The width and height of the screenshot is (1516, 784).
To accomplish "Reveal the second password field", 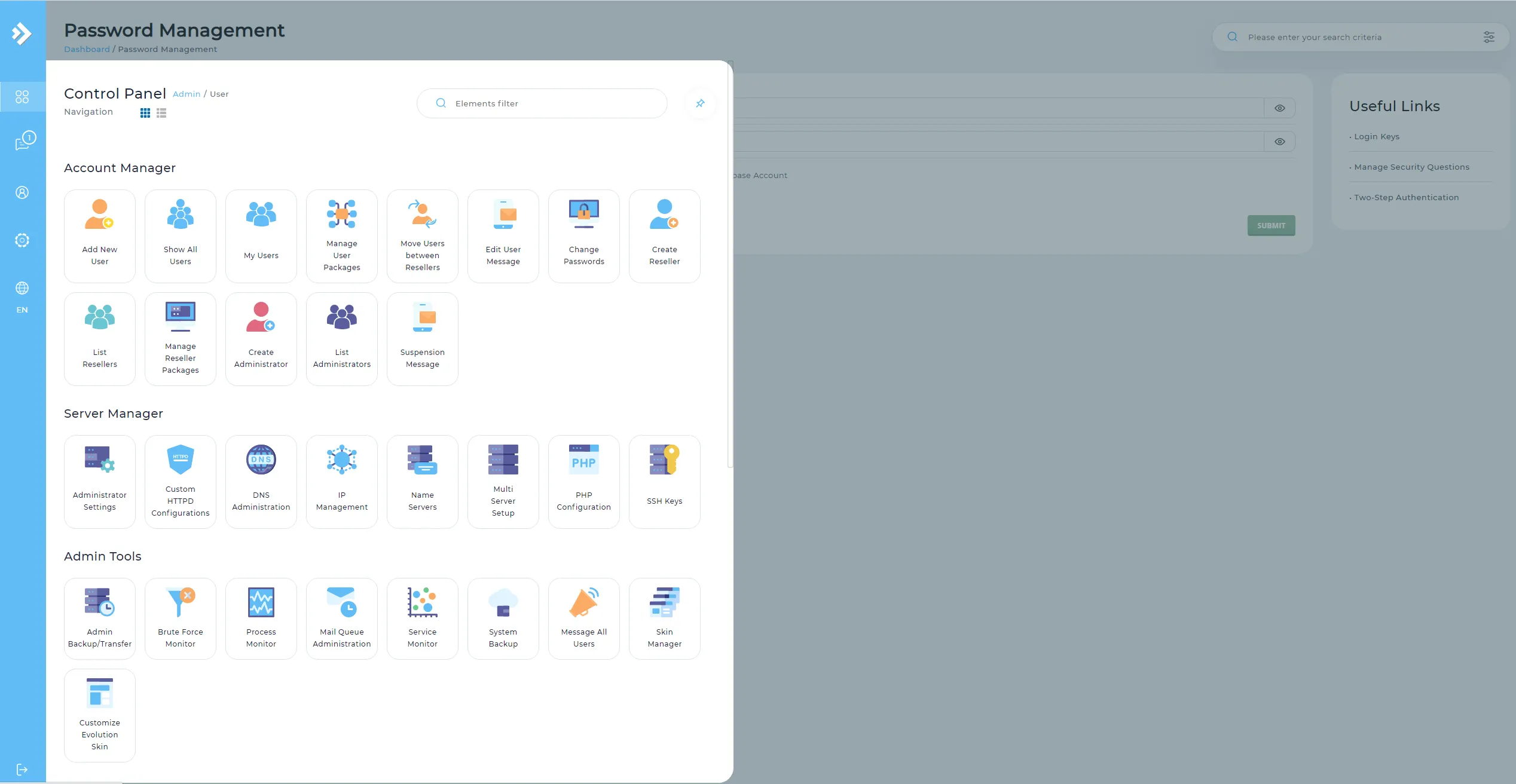I will coord(1280,141).
